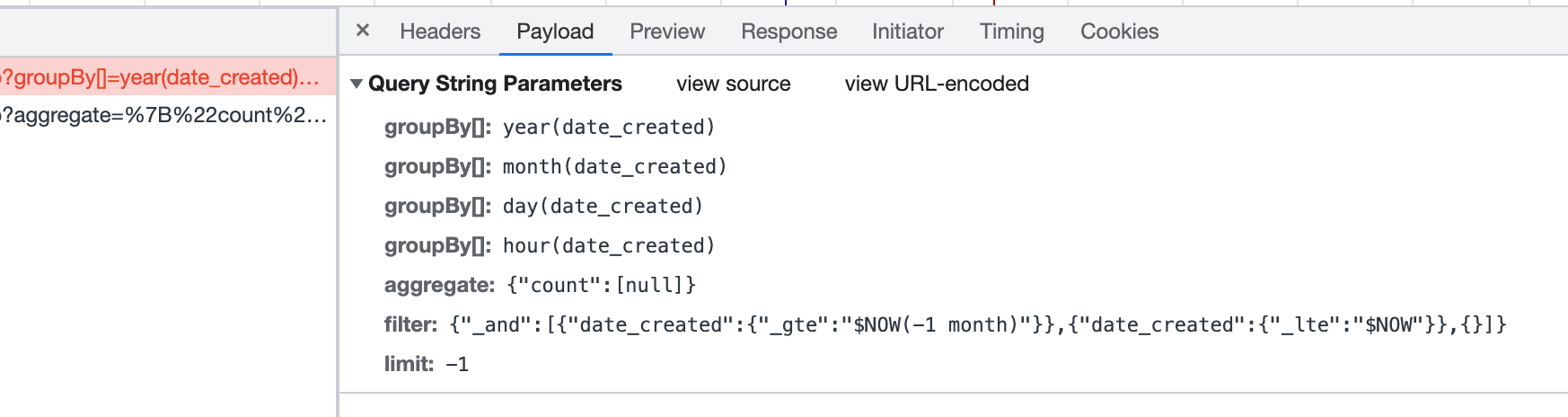Image resolution: width=1568 pixels, height=417 pixels.
Task: Click the month(date_created) parameter value
Action: 614,166
